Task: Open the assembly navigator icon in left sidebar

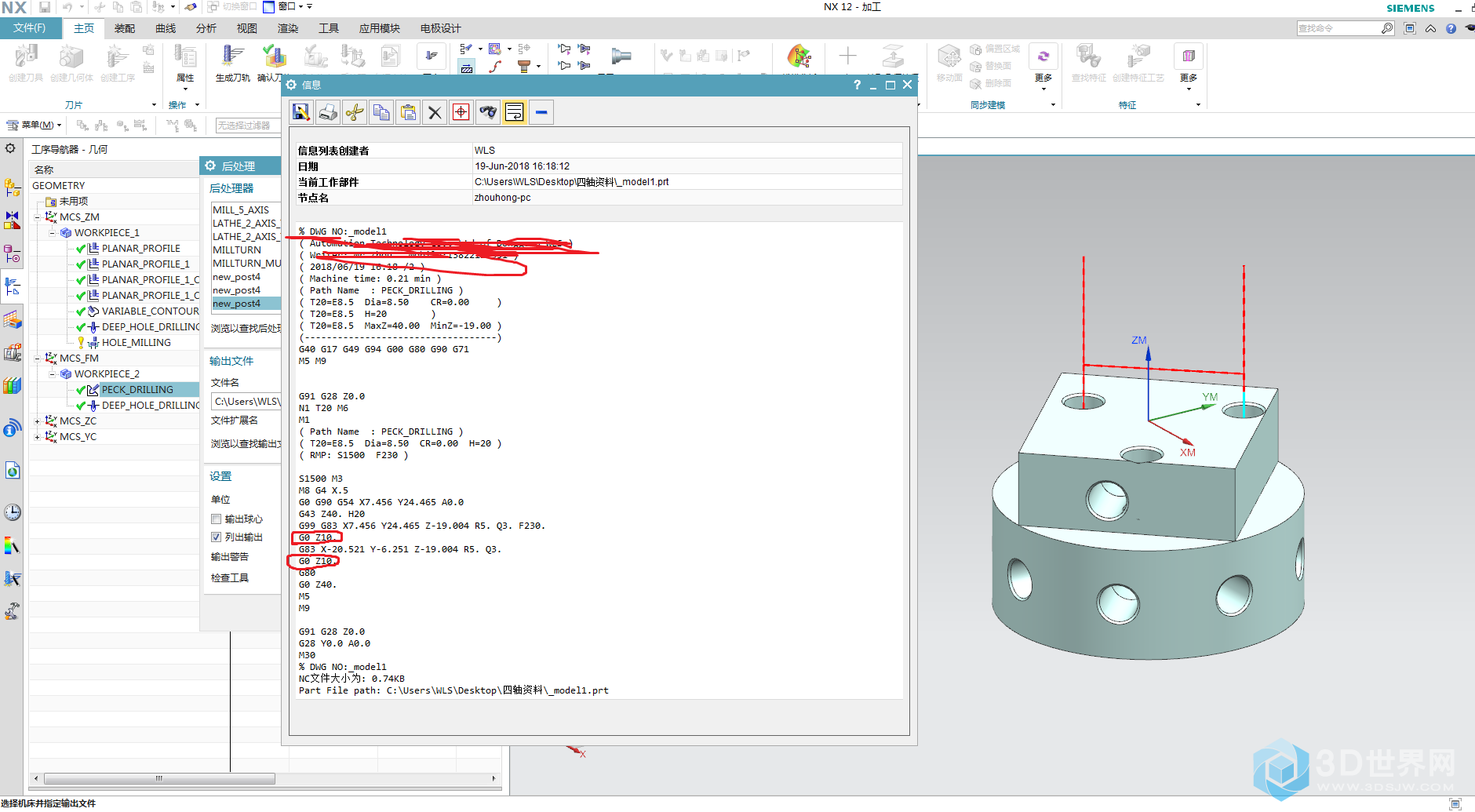Action: coord(12,188)
